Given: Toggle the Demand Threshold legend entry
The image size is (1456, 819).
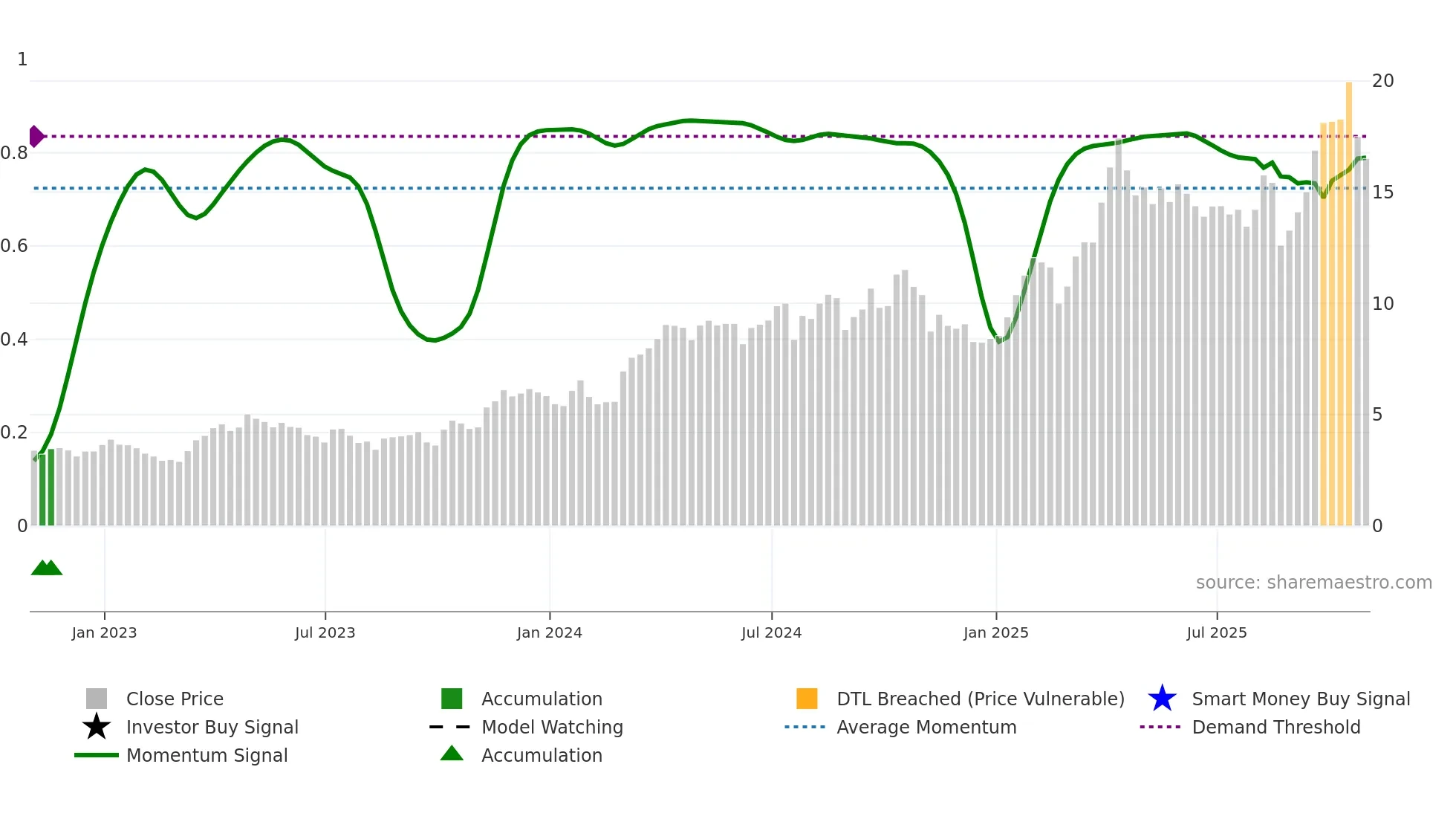Looking at the screenshot, I should tap(1275, 727).
